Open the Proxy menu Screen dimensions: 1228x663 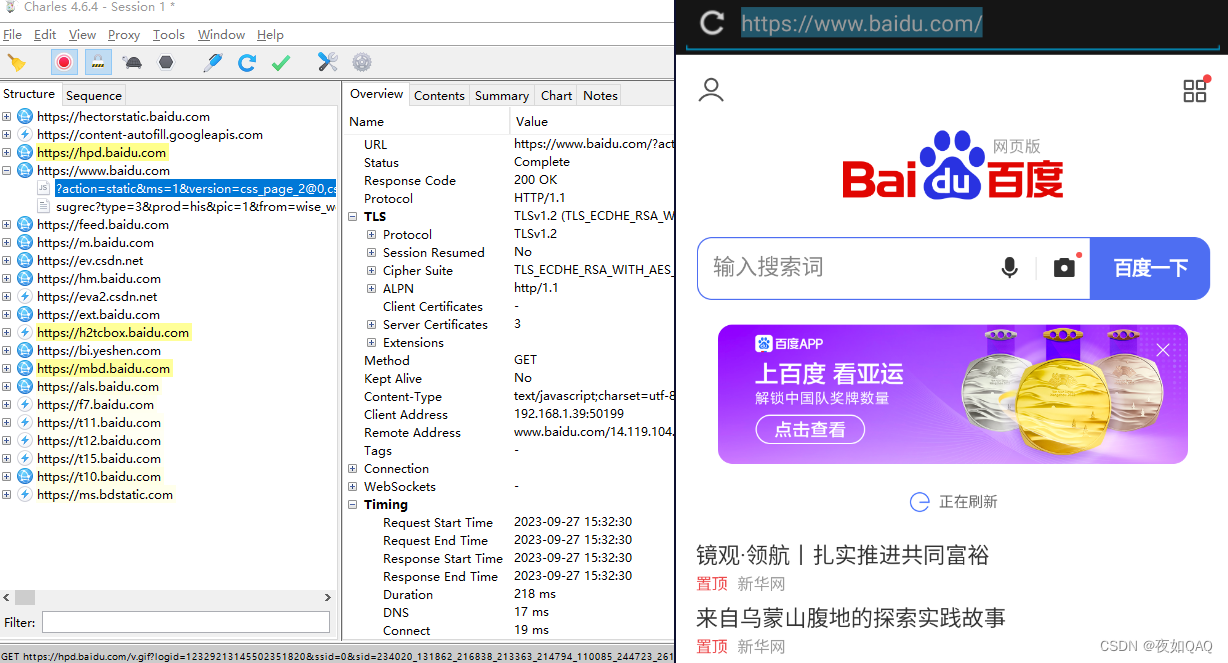pyautogui.click(x=124, y=34)
